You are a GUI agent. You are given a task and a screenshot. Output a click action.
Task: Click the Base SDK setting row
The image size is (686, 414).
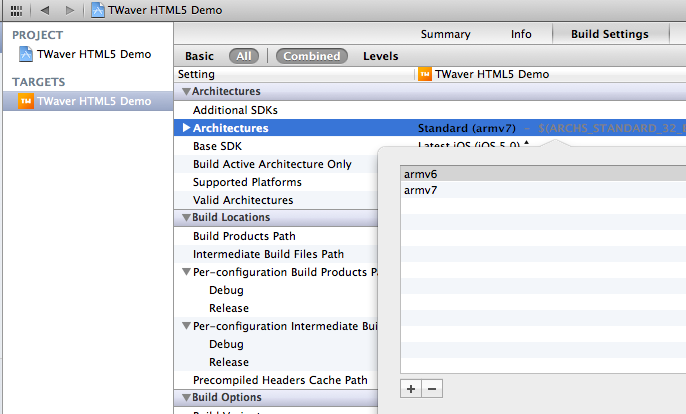tap(217, 146)
